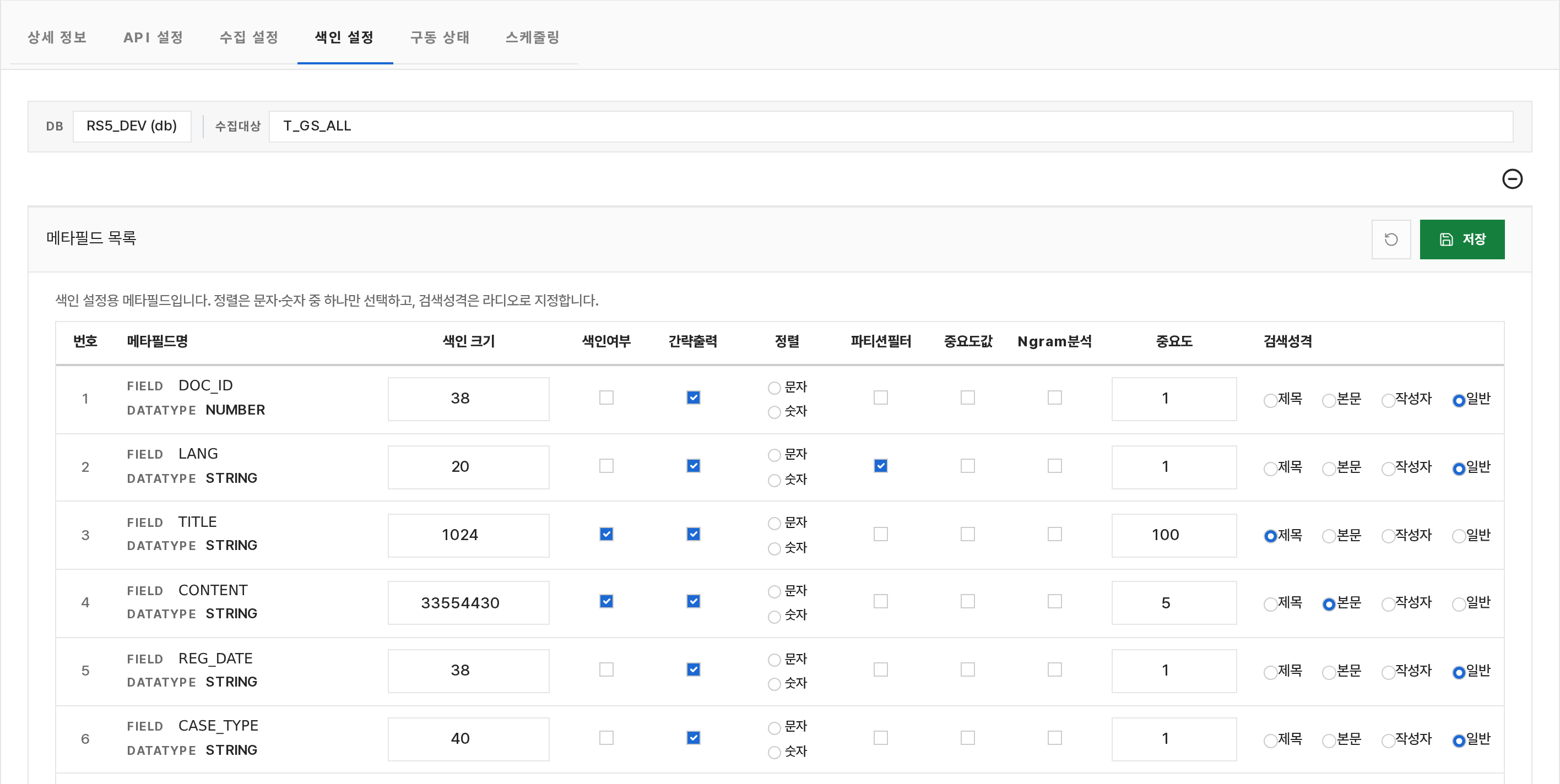The height and width of the screenshot is (784, 1560).
Task: Click the Ngram분석 column header
Action: 1054,341
